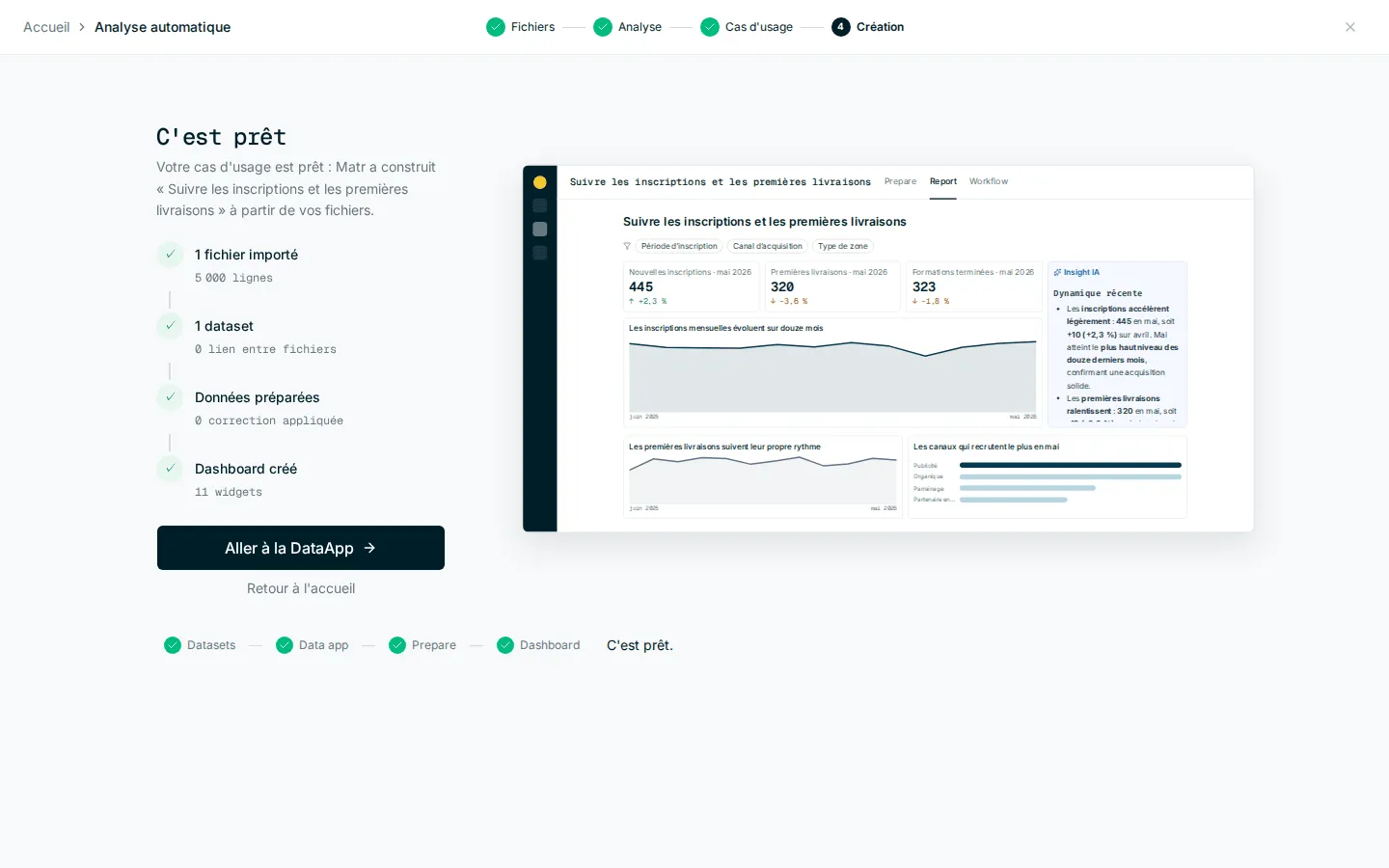Click the bottom C'est prêt. status text
Image resolution: width=1389 pixels, height=868 pixels.
pyautogui.click(x=640, y=645)
